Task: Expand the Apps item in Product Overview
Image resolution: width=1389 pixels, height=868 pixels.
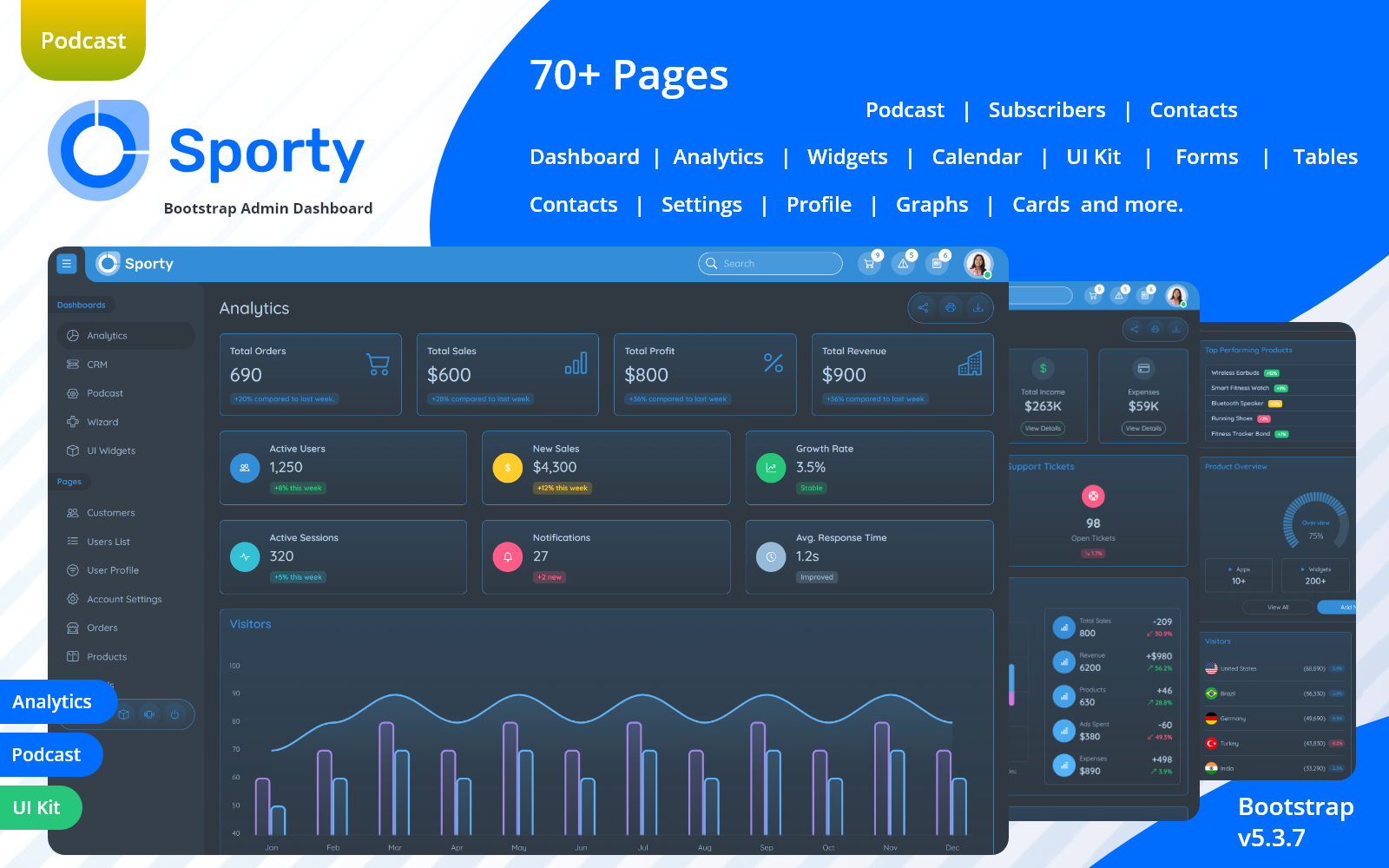Action: click(1239, 575)
